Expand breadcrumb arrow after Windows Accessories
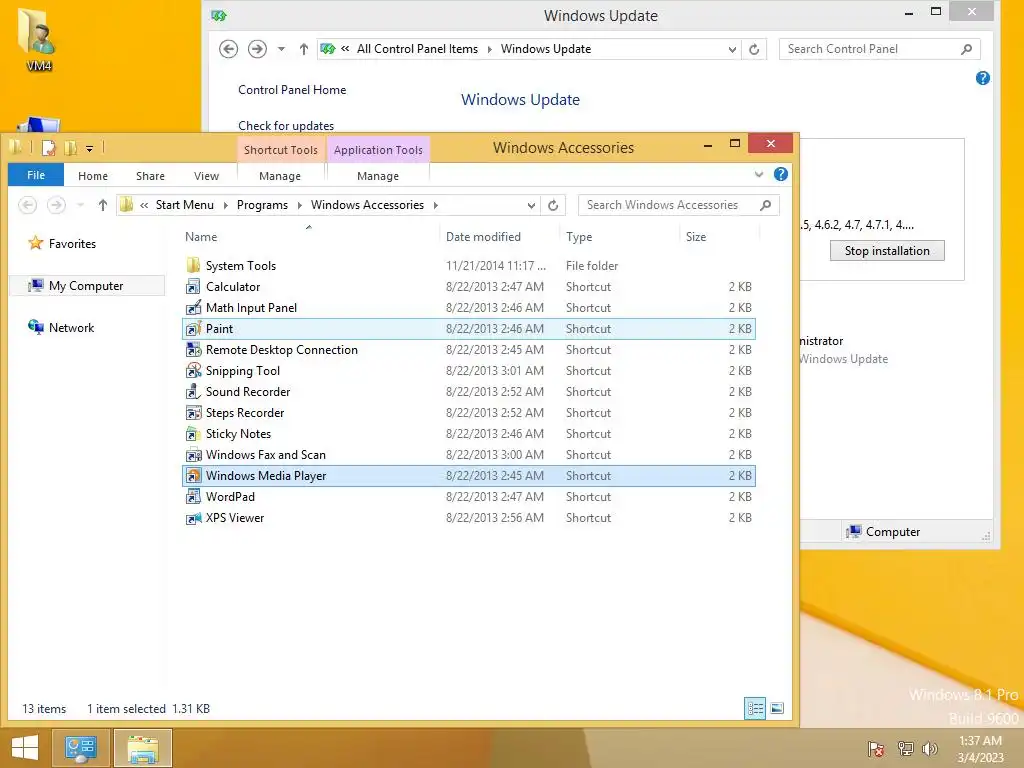 436,205
